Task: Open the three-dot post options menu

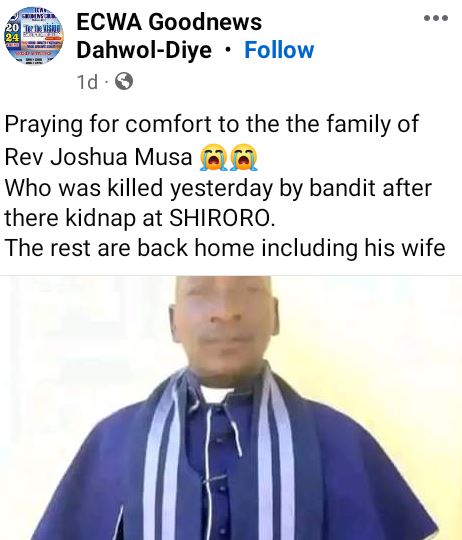Action: pos(436,18)
